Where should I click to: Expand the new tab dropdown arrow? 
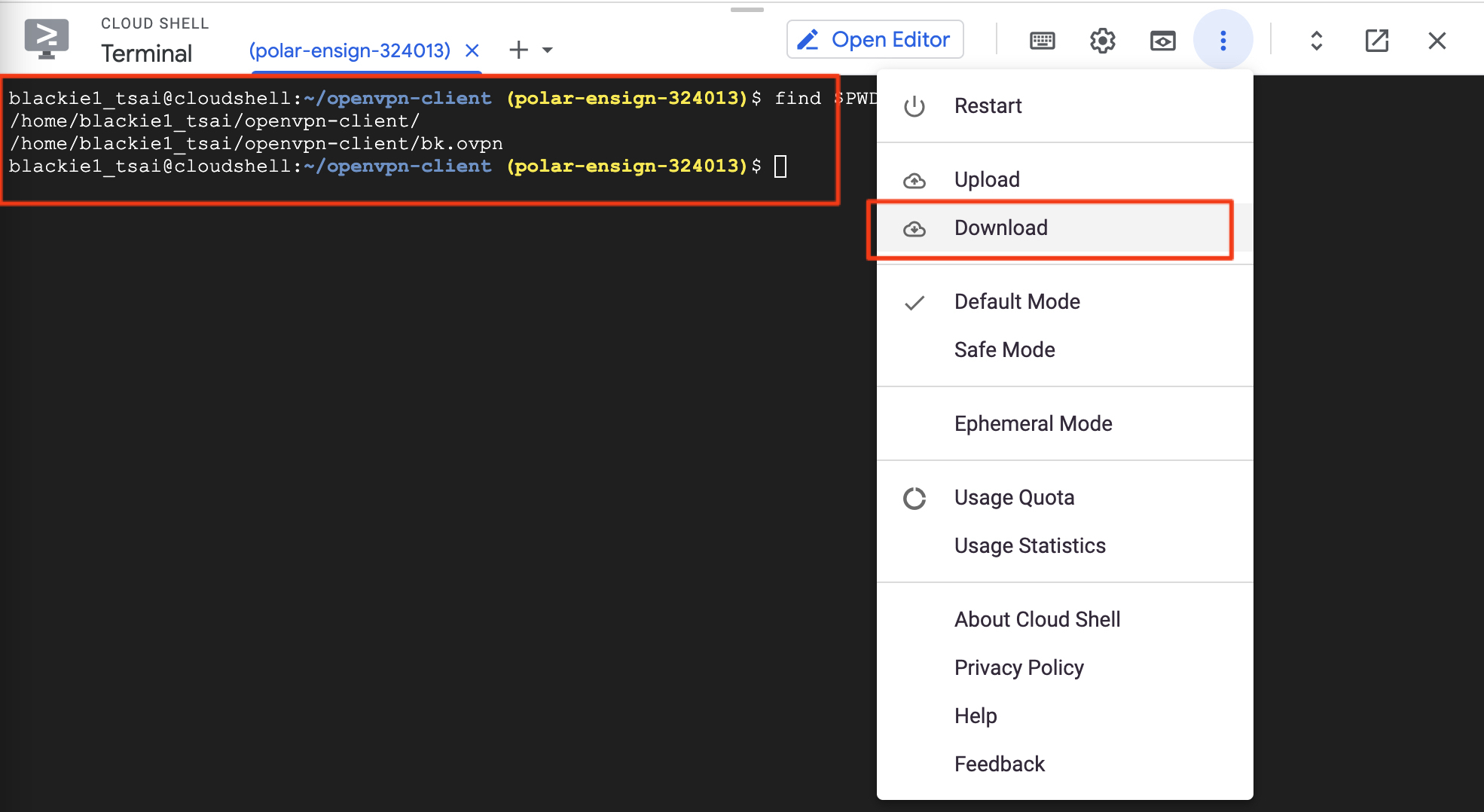coord(548,50)
